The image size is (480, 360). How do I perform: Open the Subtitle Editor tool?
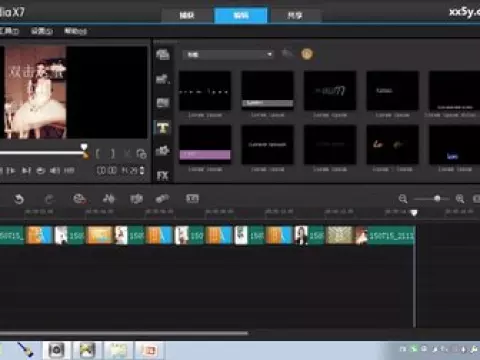point(192,199)
